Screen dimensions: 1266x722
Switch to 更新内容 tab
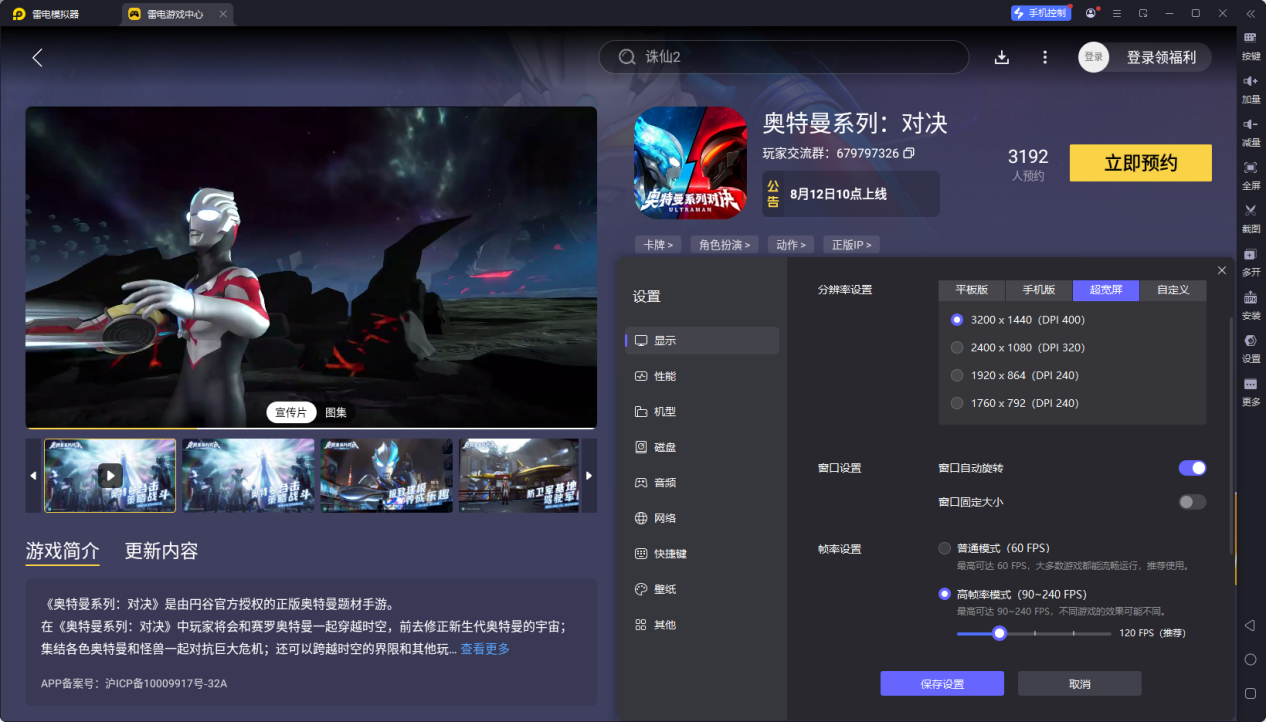pyautogui.click(x=161, y=551)
